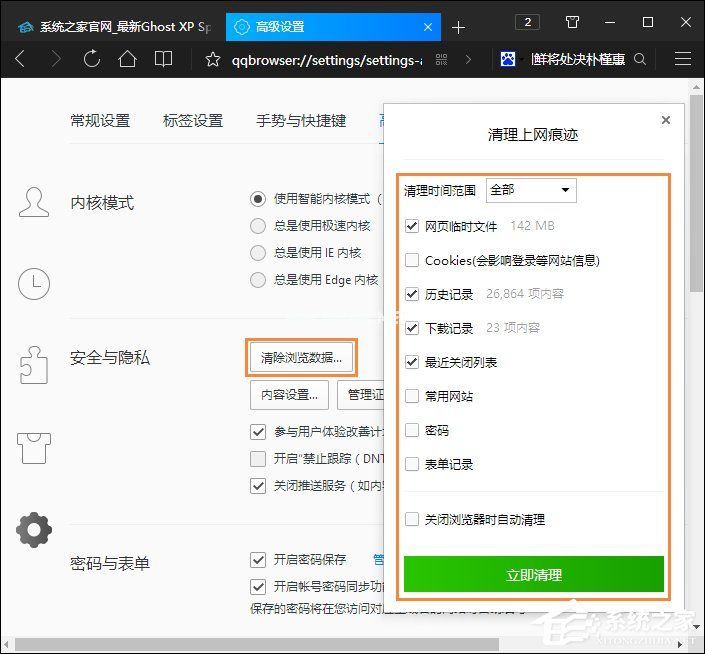Open the history clock sidebar icon

34,284
